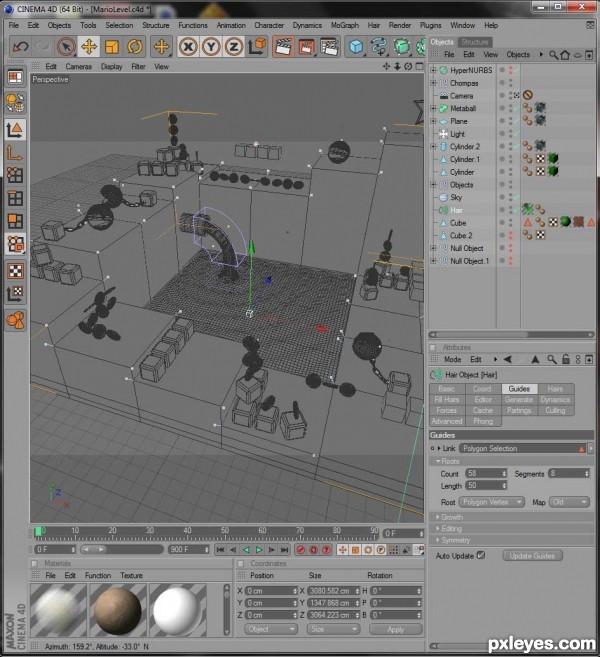Click the Undo arrow icon
The height and width of the screenshot is (657, 600).
click(x=20, y=47)
